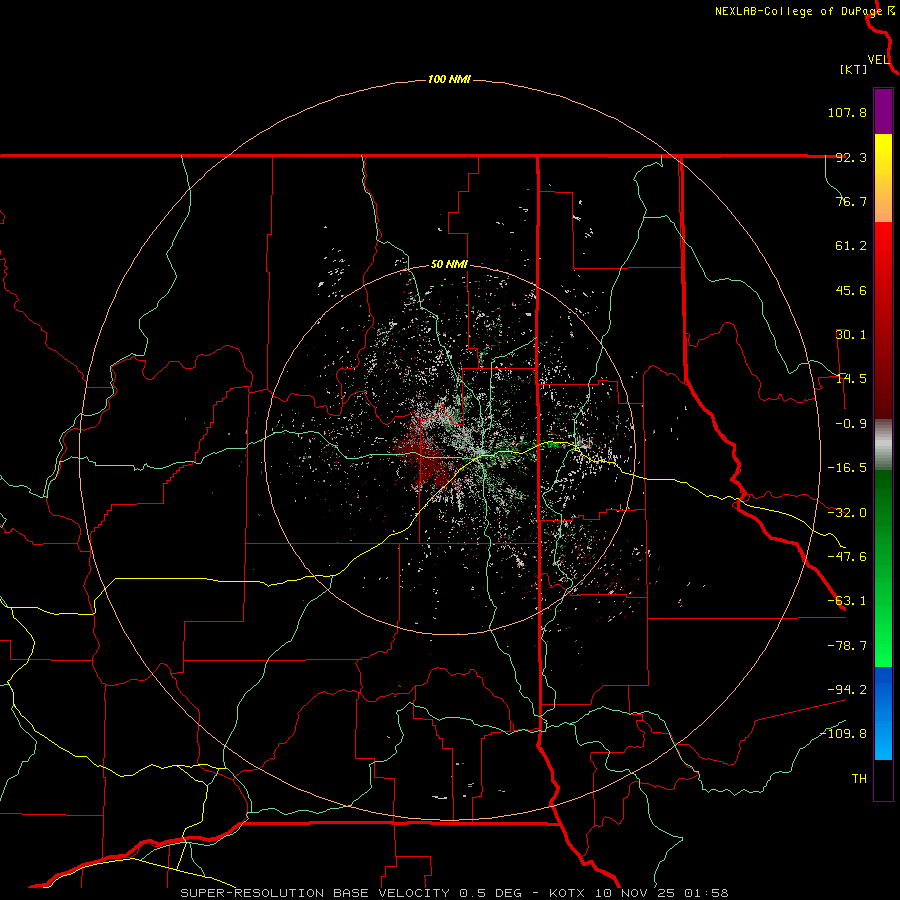Click the -109.8 velocity scale value
The height and width of the screenshot is (900, 900).
(x=843, y=734)
